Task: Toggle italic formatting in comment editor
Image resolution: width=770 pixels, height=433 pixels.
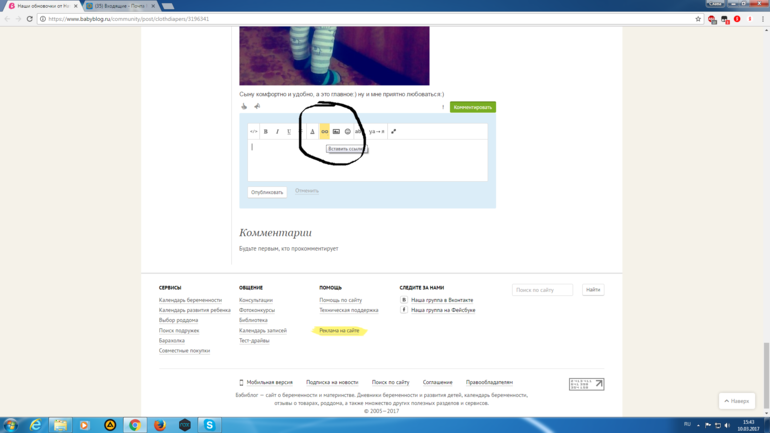Action: click(277, 131)
